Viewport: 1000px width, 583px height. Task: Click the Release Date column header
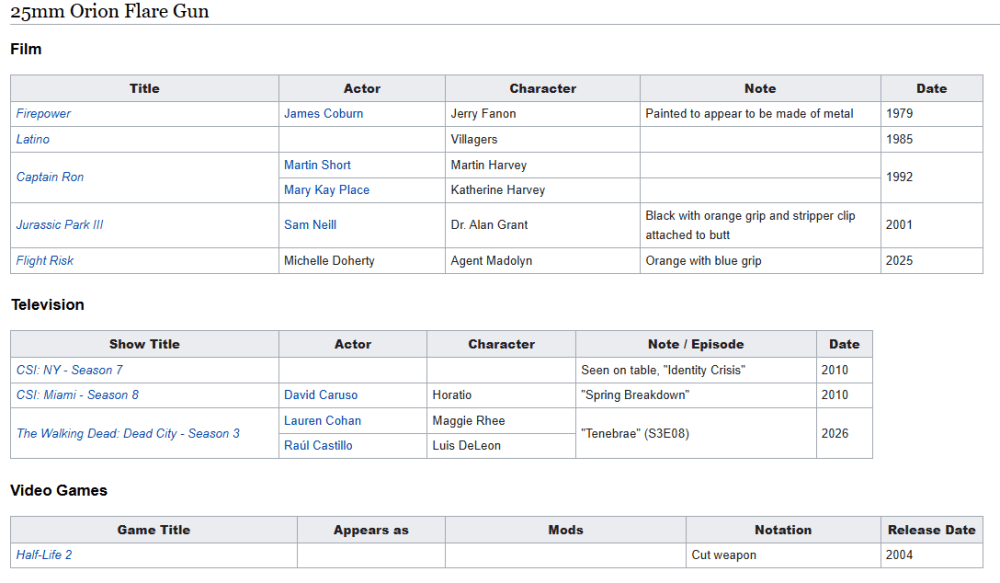931,530
